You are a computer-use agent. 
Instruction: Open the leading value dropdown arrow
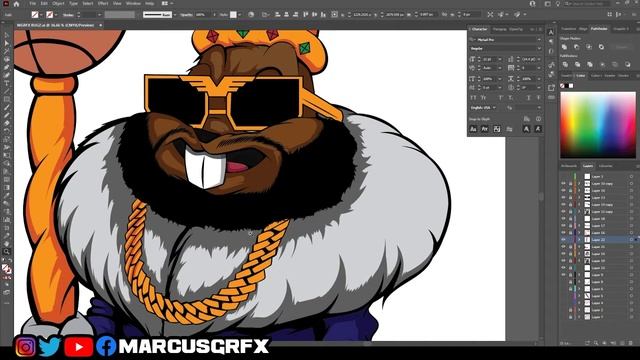[x=540, y=59]
